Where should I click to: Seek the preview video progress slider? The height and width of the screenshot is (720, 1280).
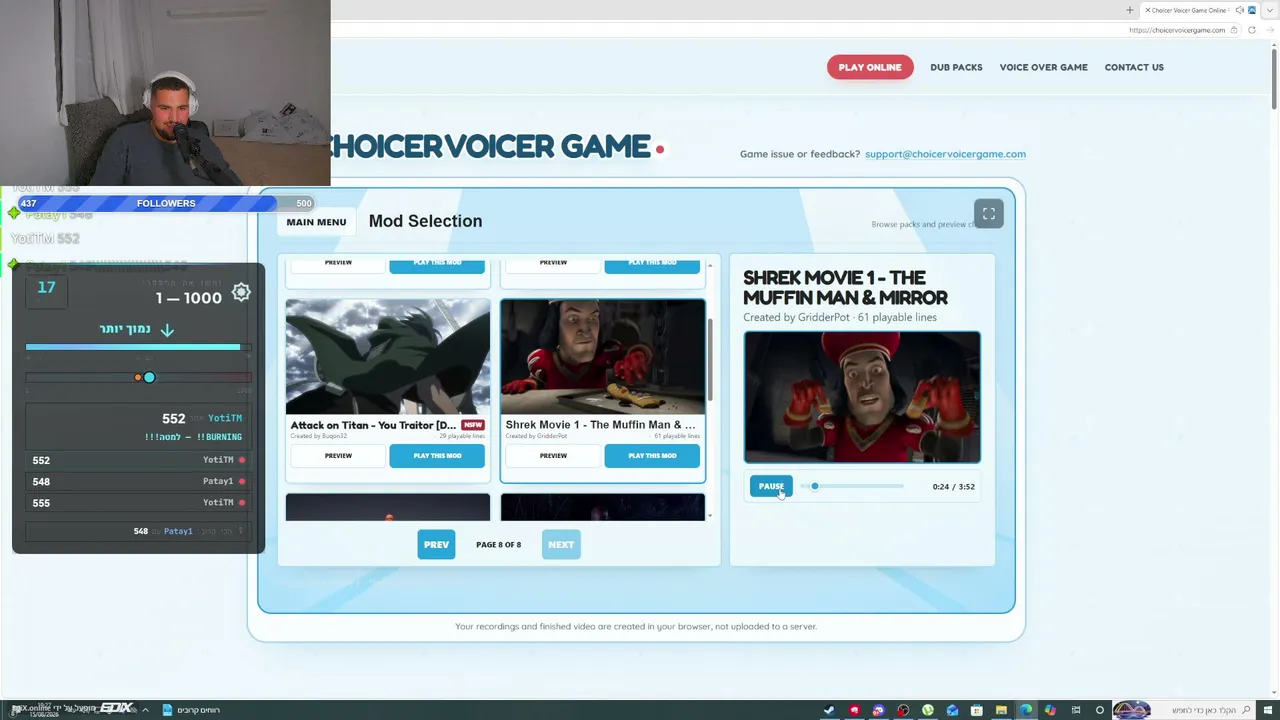coord(852,486)
